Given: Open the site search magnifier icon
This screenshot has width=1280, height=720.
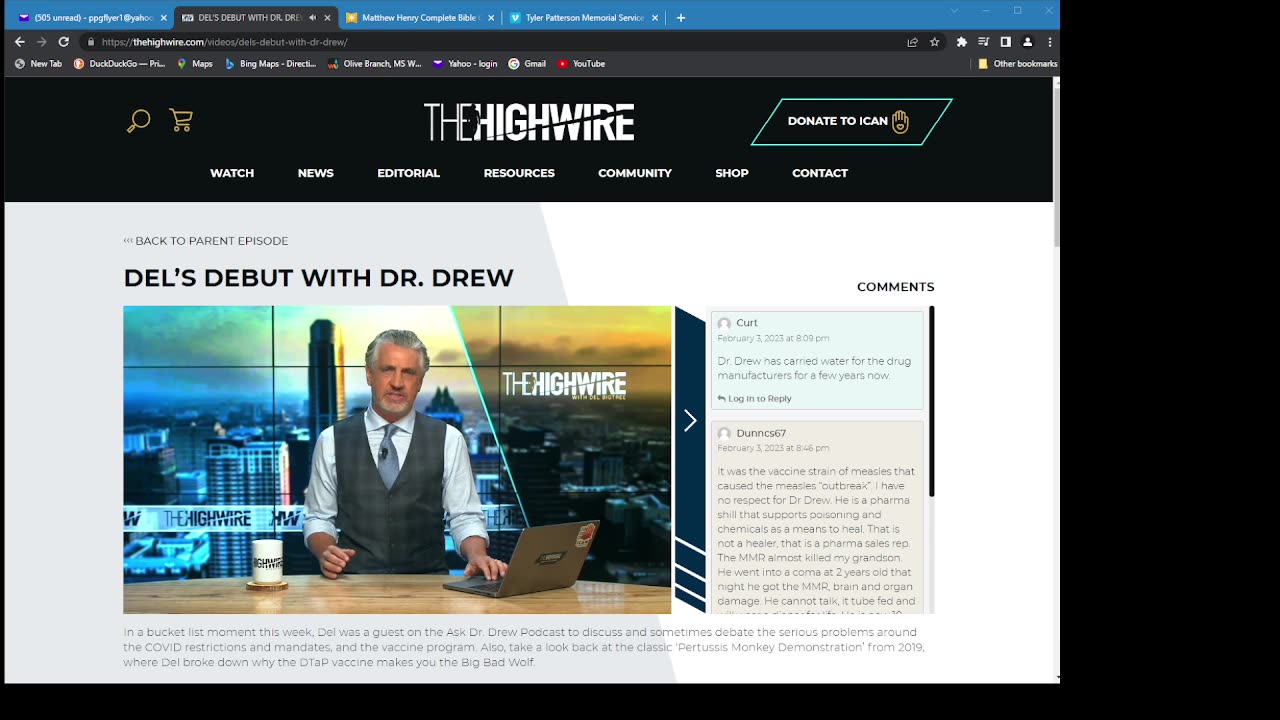Looking at the screenshot, I should tap(138, 121).
